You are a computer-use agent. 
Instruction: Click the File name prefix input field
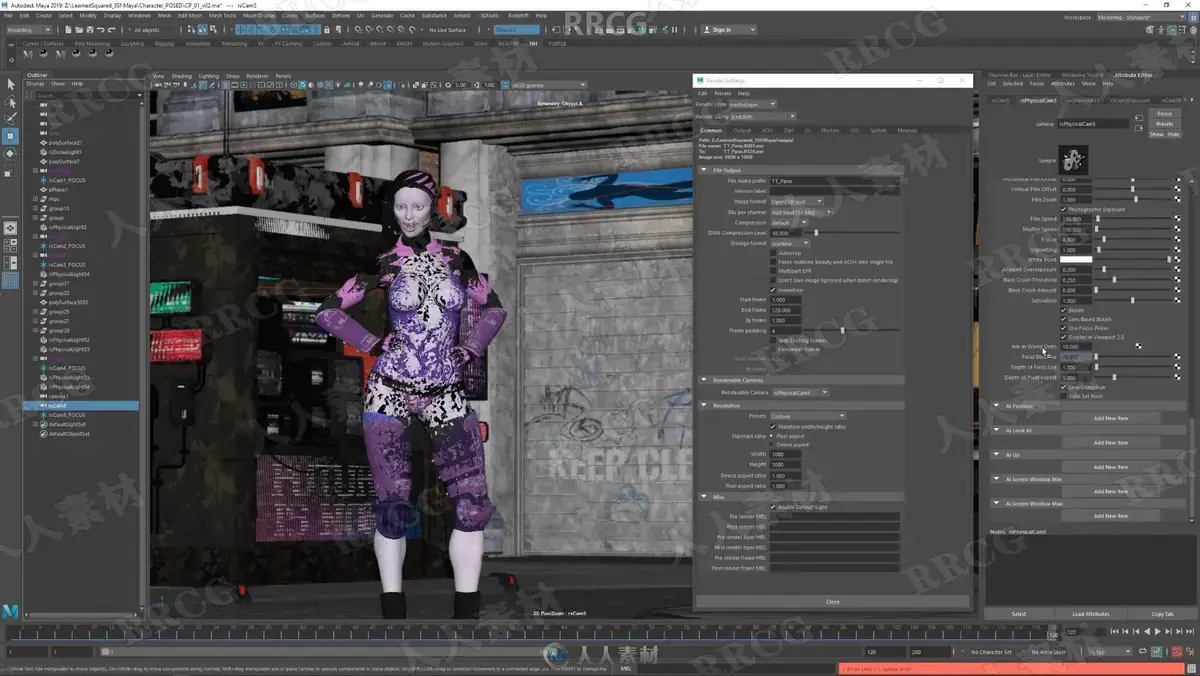pos(834,181)
